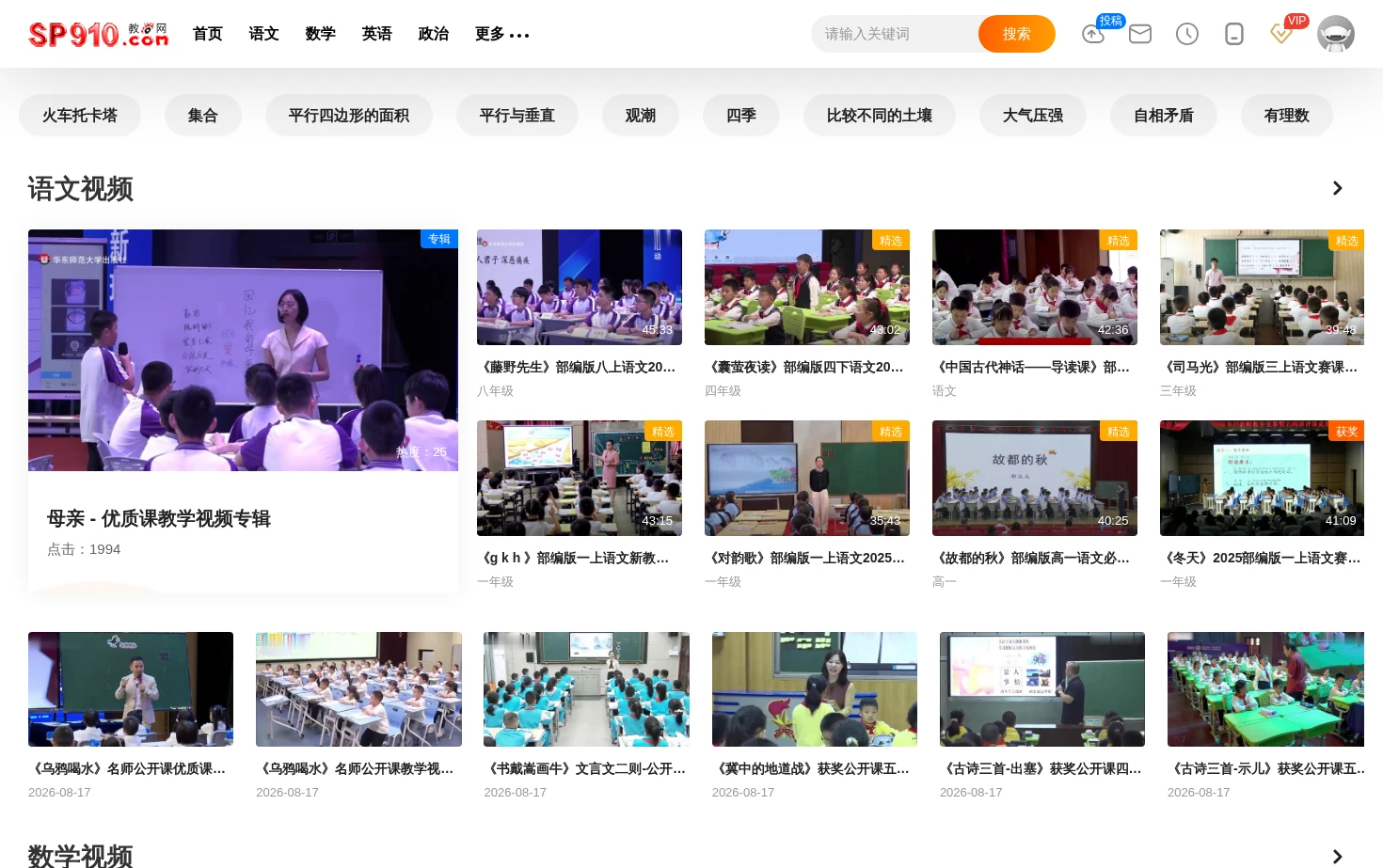Screen dimensions: 1383x868
Task: Open the 数学 nav item
Action: (x=321, y=34)
